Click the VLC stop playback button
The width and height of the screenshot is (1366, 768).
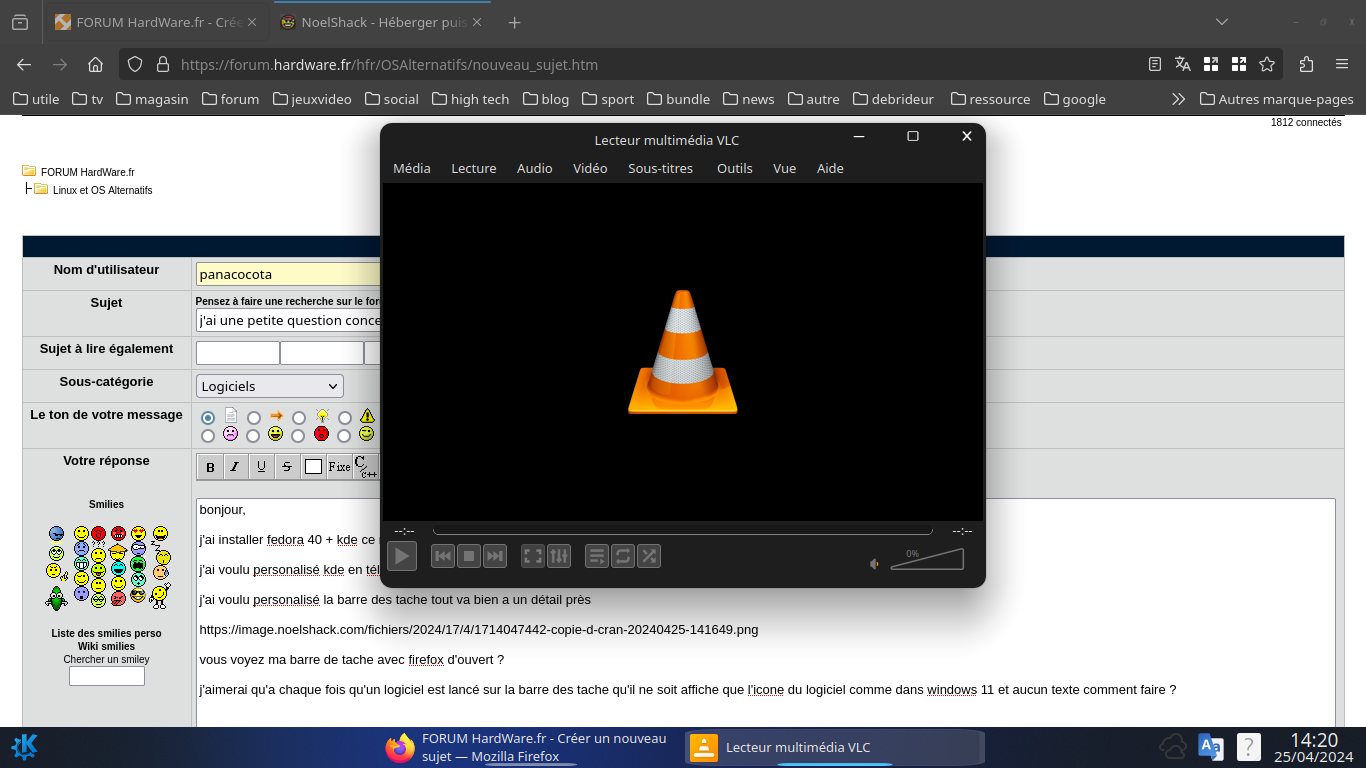[469, 556]
